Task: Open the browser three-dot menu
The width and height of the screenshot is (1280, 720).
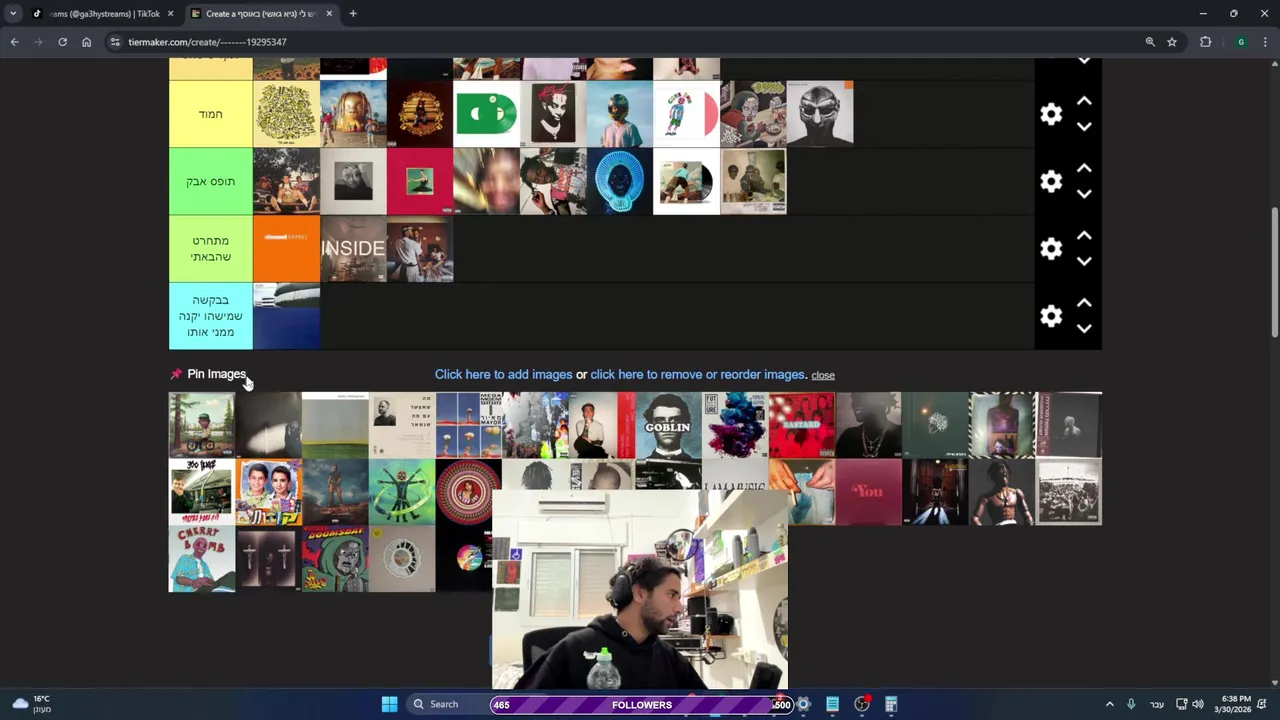Action: pos(1266,42)
